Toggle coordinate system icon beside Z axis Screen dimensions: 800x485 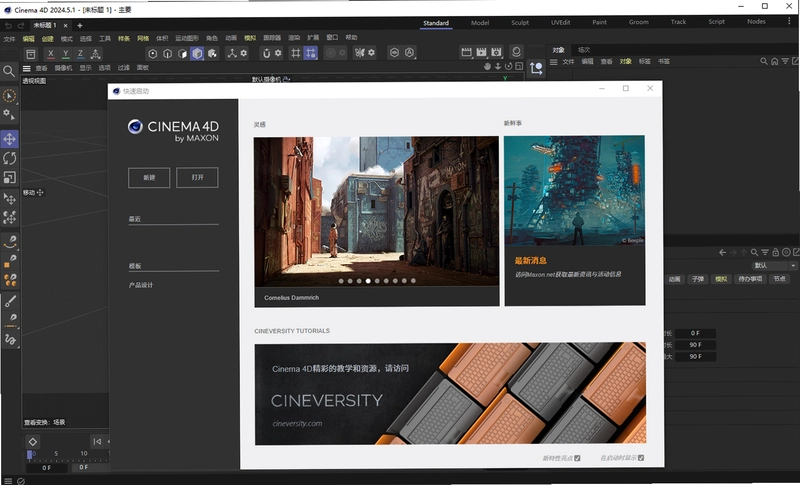point(95,54)
